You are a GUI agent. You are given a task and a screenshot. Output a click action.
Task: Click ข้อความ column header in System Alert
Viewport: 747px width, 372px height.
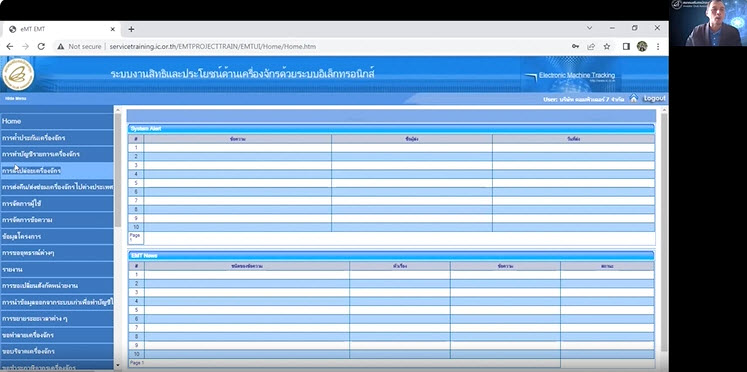(x=238, y=139)
